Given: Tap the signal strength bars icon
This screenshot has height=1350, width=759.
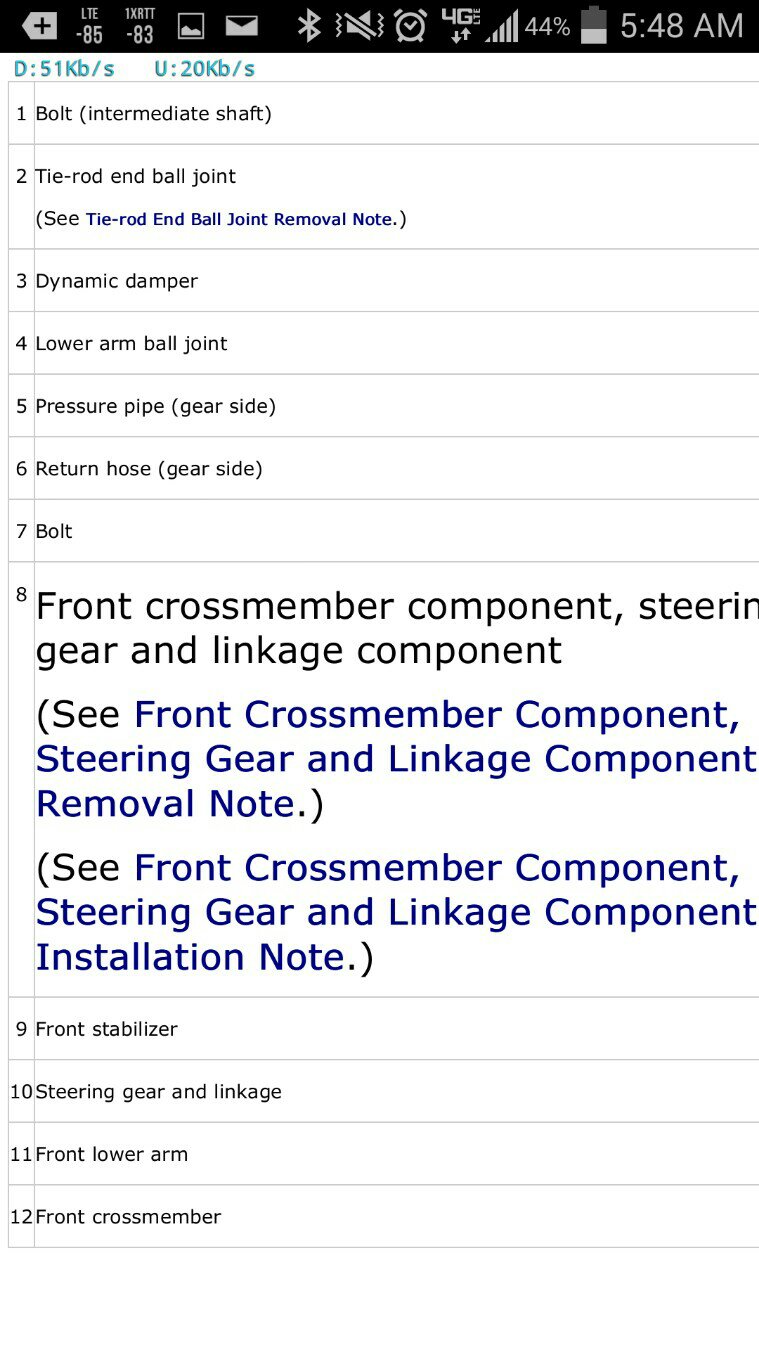Looking at the screenshot, I should (x=503, y=26).
